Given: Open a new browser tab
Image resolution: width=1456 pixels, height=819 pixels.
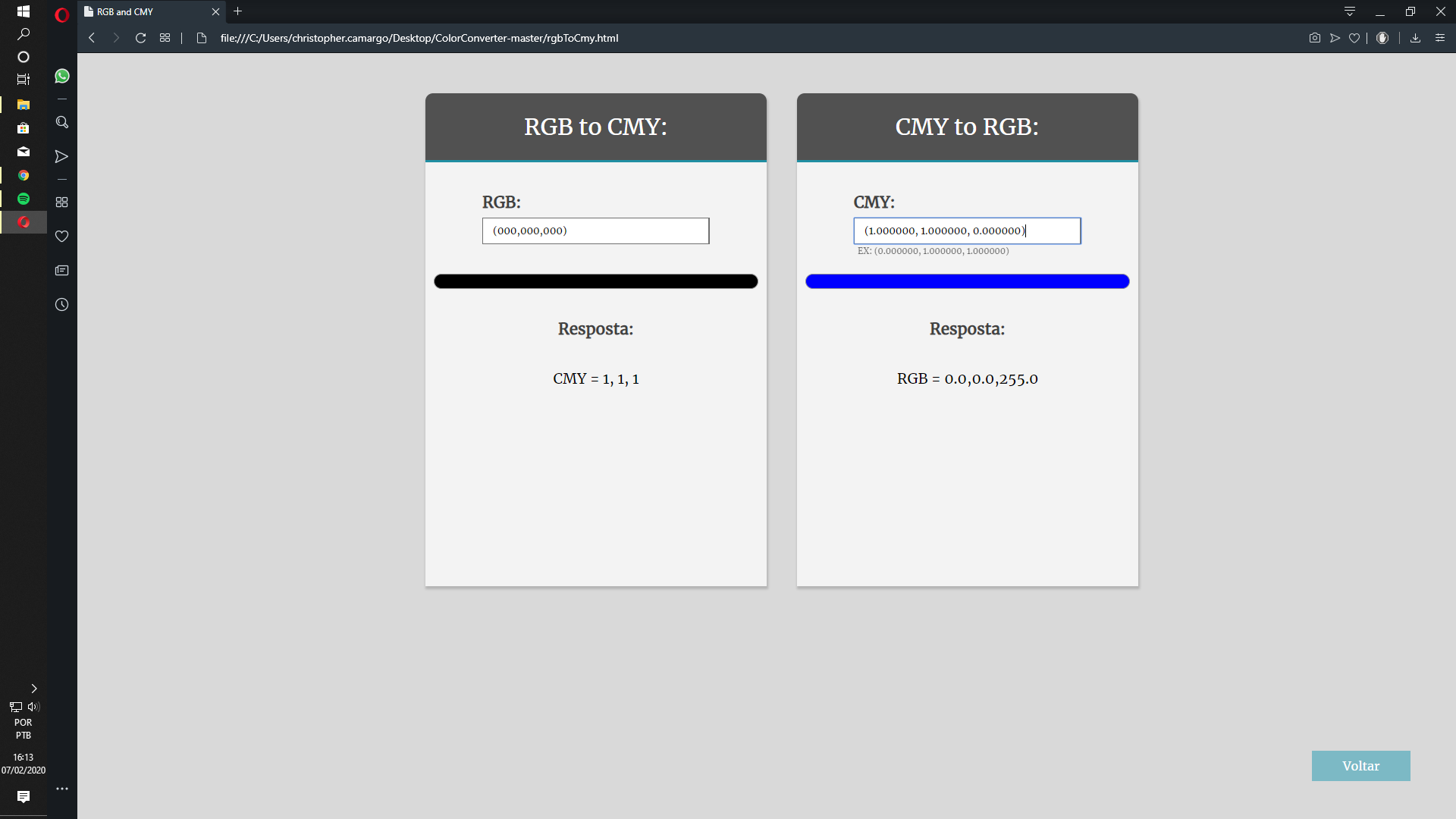Looking at the screenshot, I should click(237, 11).
